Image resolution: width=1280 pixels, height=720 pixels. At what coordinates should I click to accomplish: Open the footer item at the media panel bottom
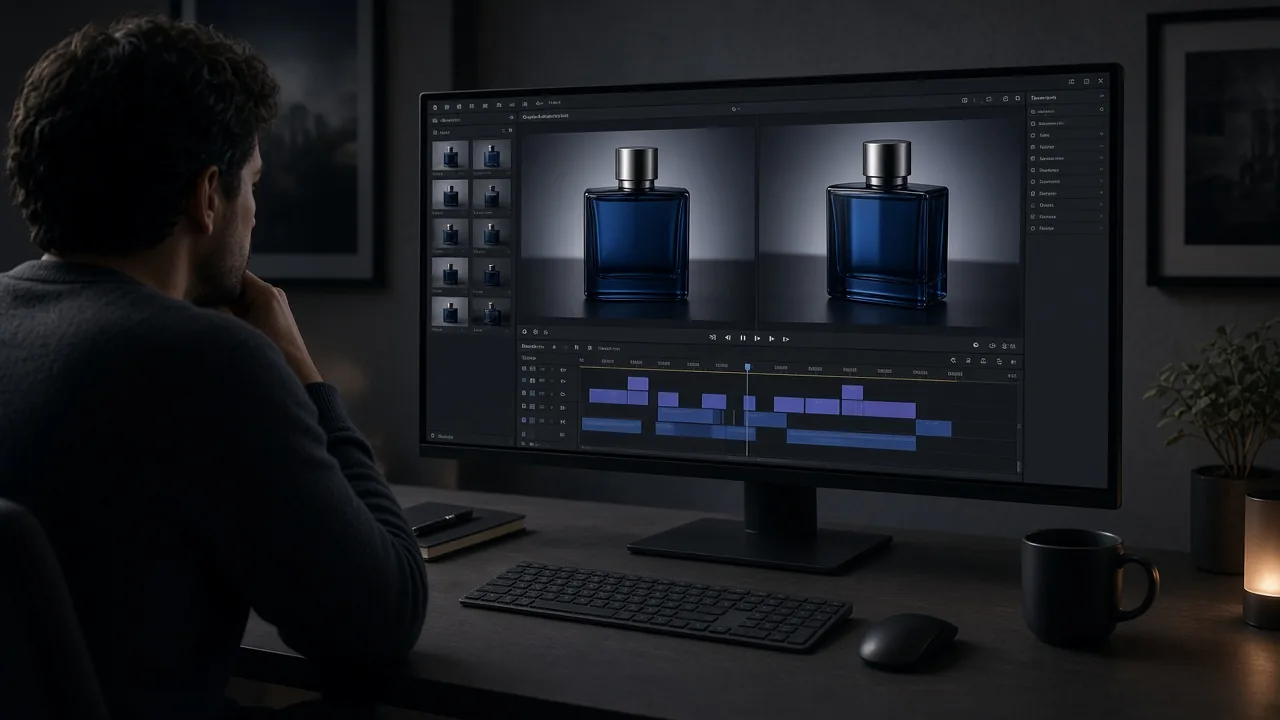coord(442,436)
